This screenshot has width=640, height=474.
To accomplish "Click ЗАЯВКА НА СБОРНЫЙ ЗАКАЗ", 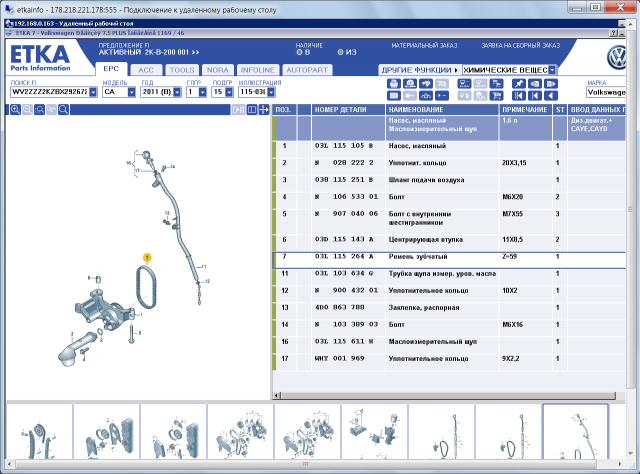I will coord(520,45).
